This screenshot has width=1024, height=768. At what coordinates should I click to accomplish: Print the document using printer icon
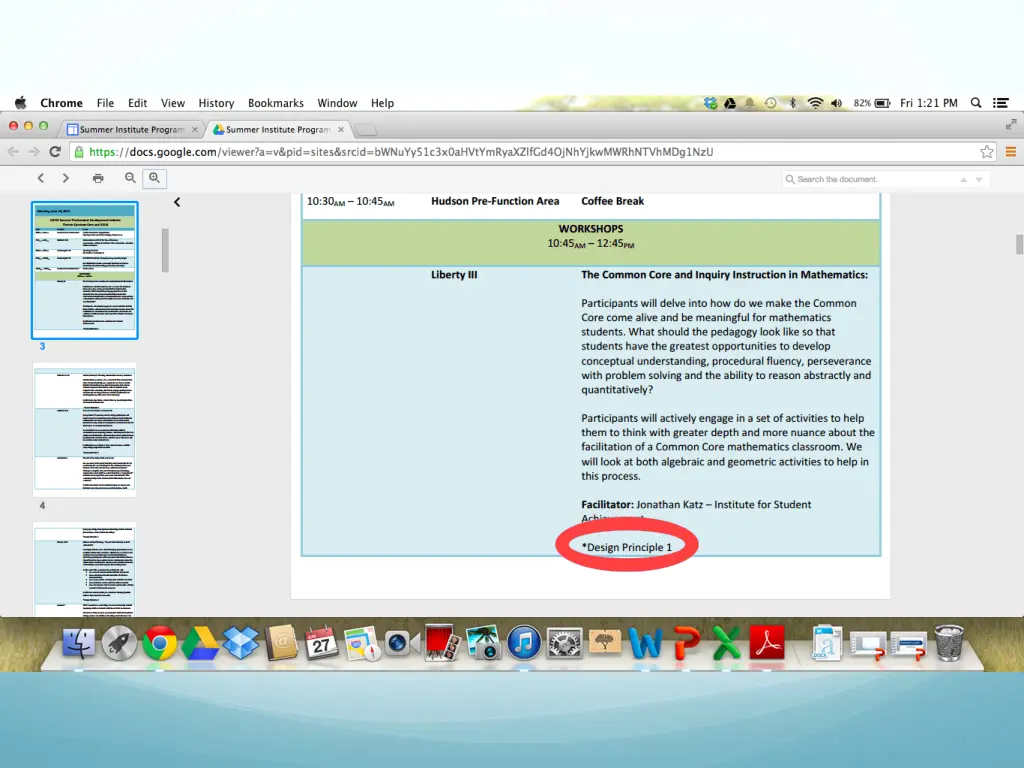(98, 178)
